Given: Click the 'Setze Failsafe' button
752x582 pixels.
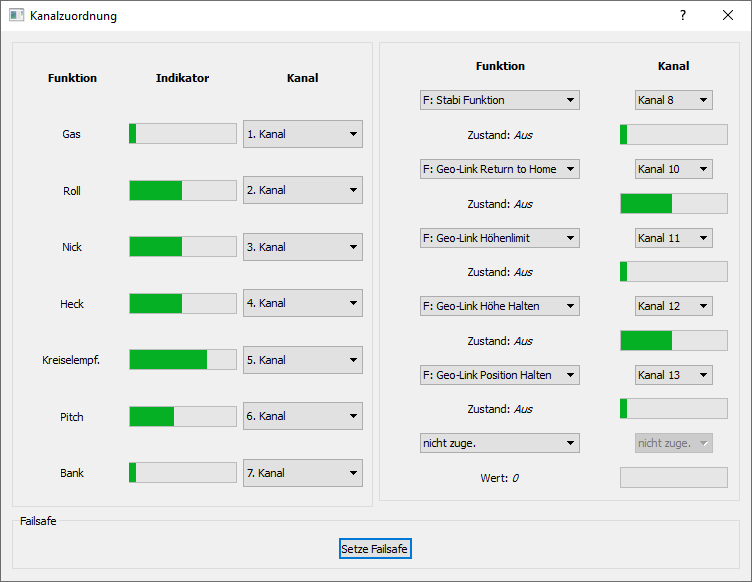Looking at the screenshot, I should (375, 549).
